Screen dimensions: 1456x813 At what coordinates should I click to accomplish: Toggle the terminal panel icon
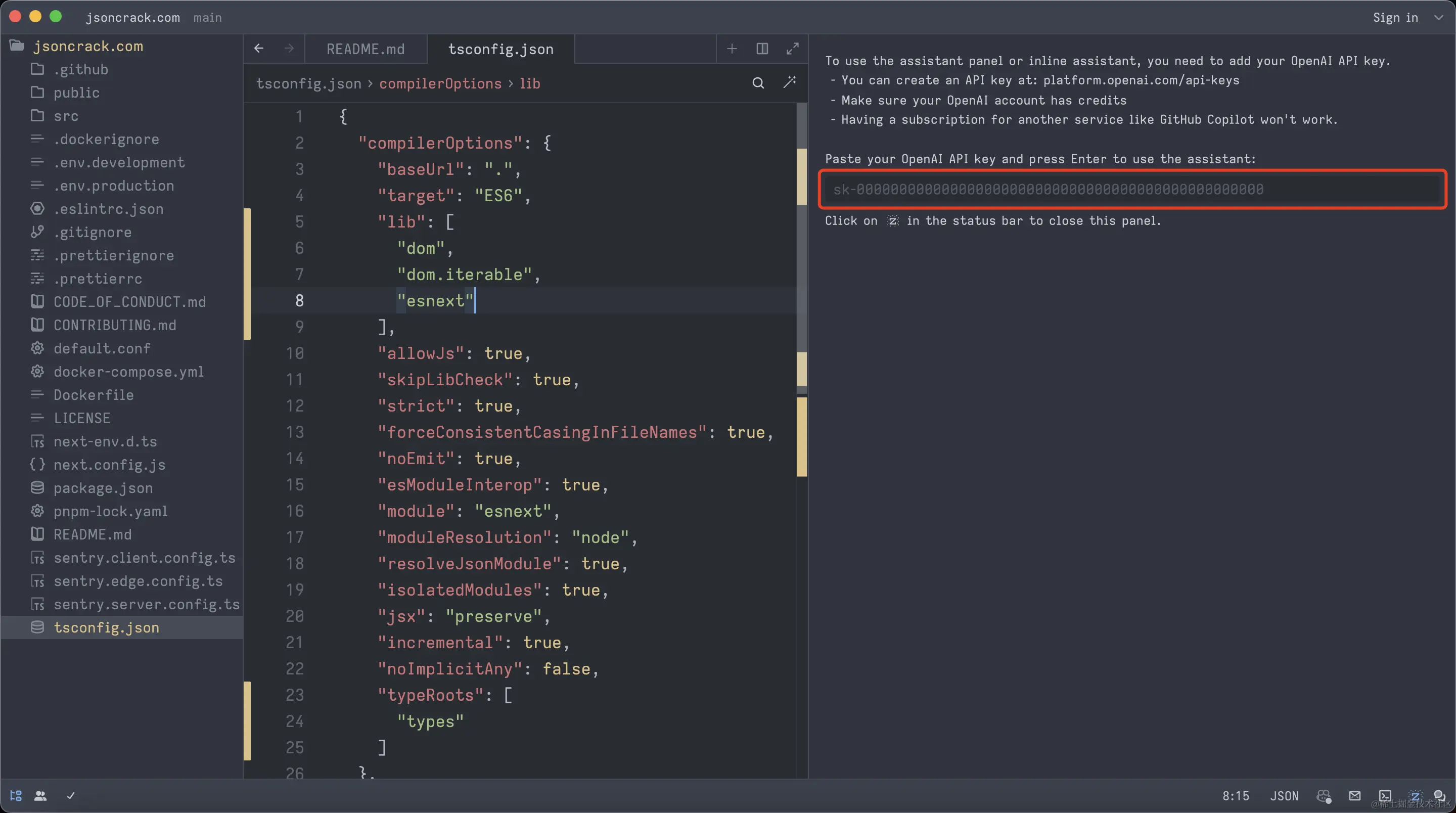[x=1385, y=796]
